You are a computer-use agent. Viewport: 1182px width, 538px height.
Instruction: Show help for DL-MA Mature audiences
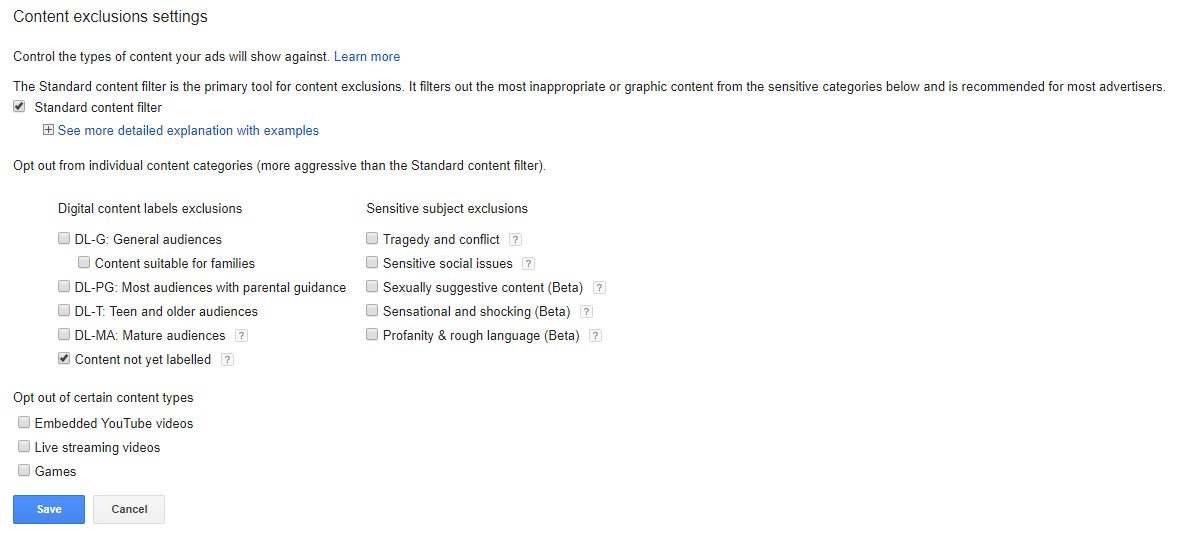(242, 336)
